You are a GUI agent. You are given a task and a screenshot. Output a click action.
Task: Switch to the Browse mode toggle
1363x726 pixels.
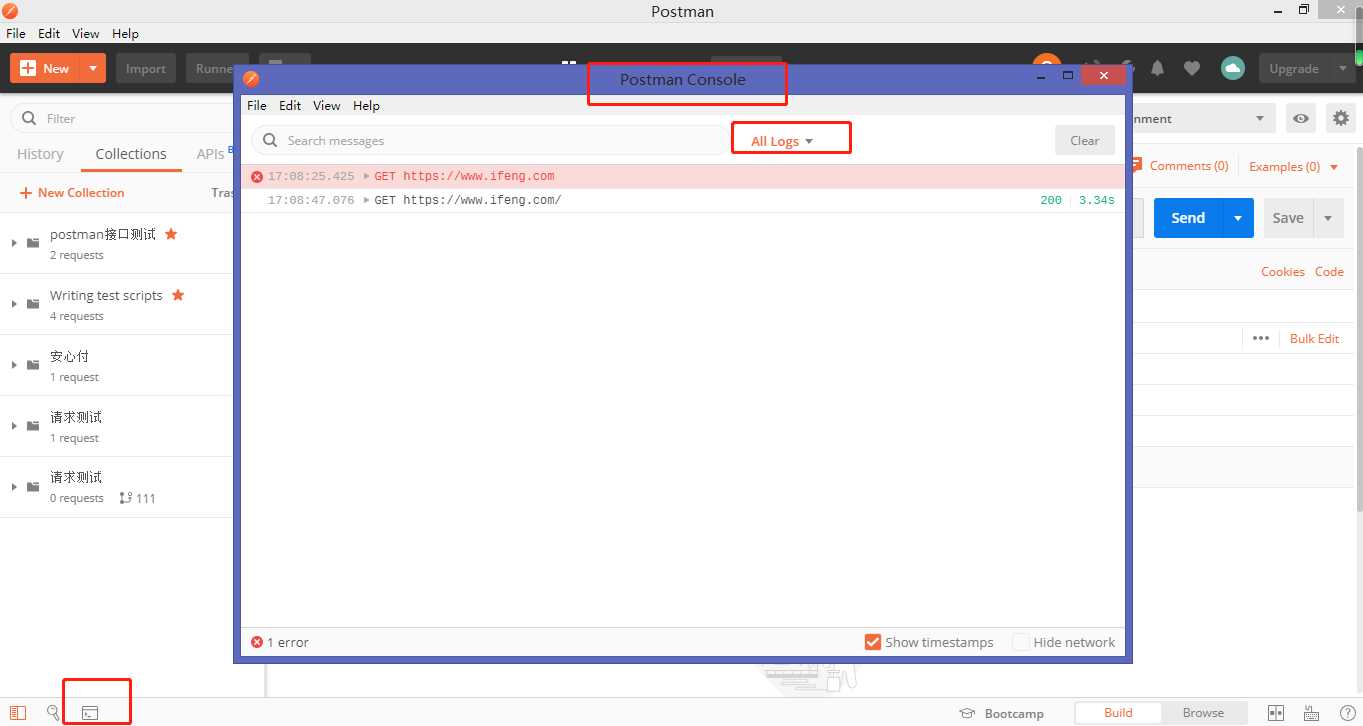click(x=1203, y=713)
